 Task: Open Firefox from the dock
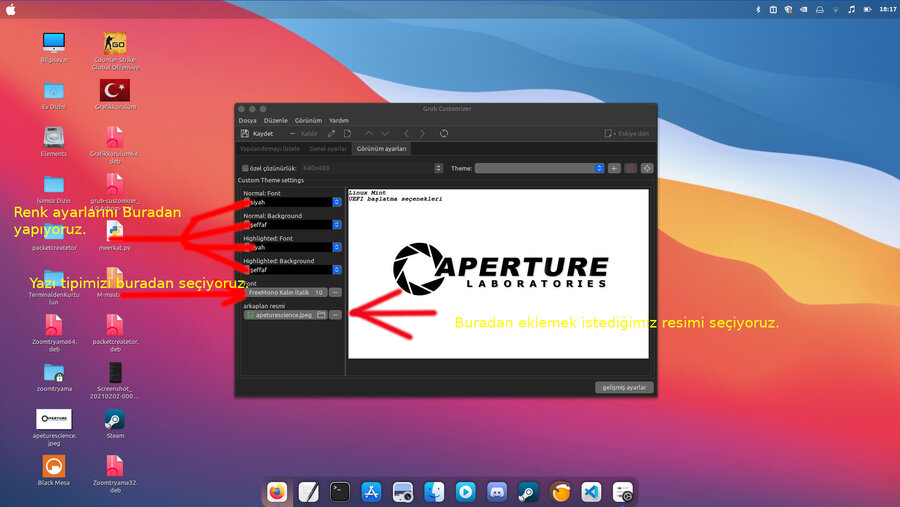pos(277,492)
